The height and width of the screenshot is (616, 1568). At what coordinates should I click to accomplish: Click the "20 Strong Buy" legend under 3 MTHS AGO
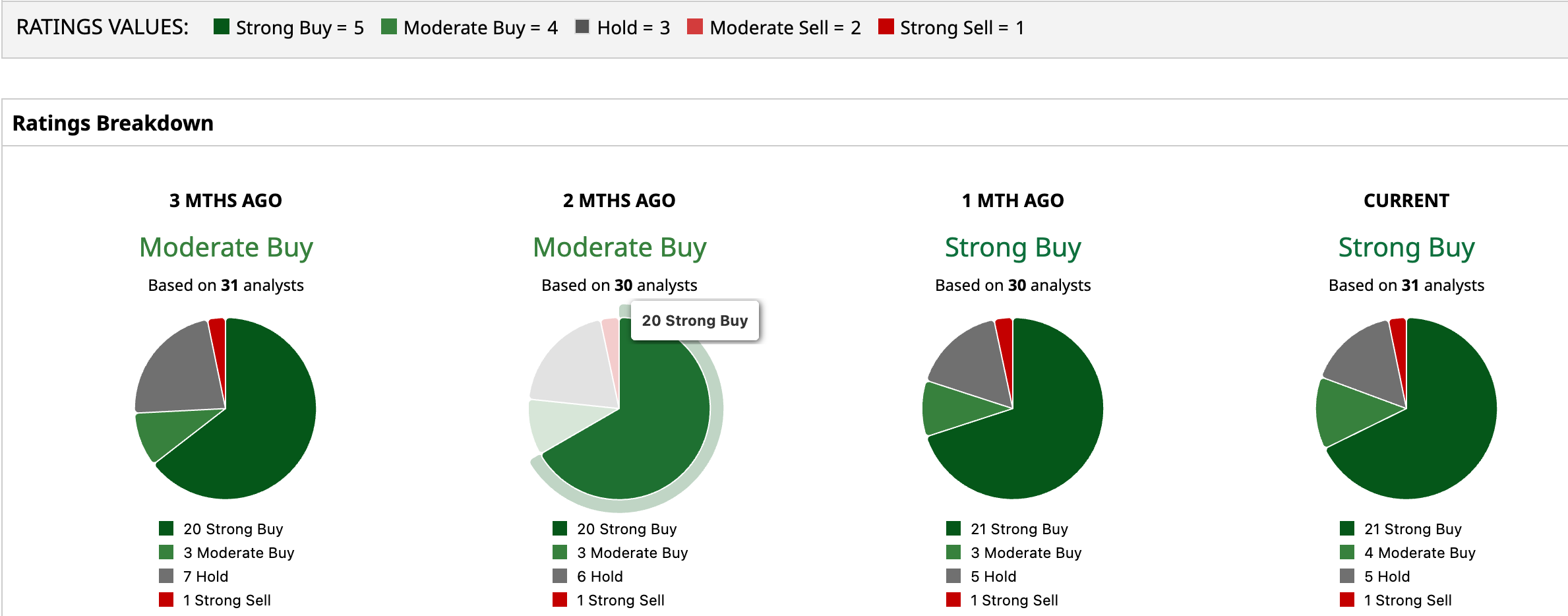[233, 529]
